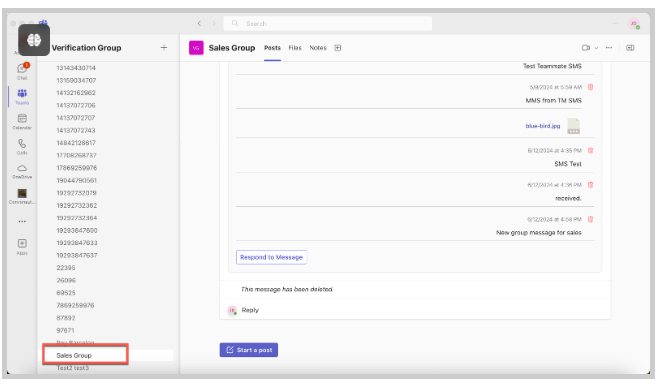Expand the meet video dropdown chevron
The width and height of the screenshot is (664, 387).
[x=596, y=48]
